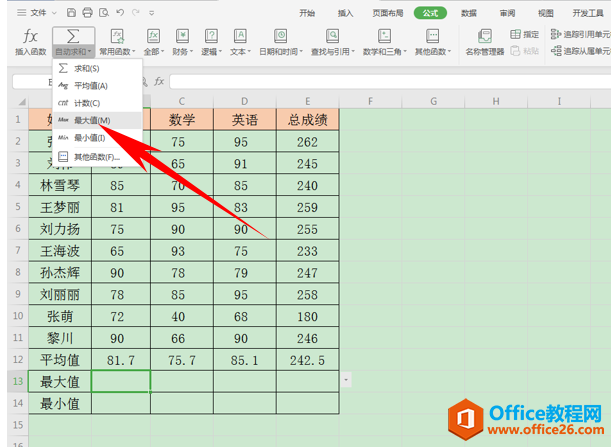Switch to the Formulas (公式) tab
The image size is (611, 447).
430,13
